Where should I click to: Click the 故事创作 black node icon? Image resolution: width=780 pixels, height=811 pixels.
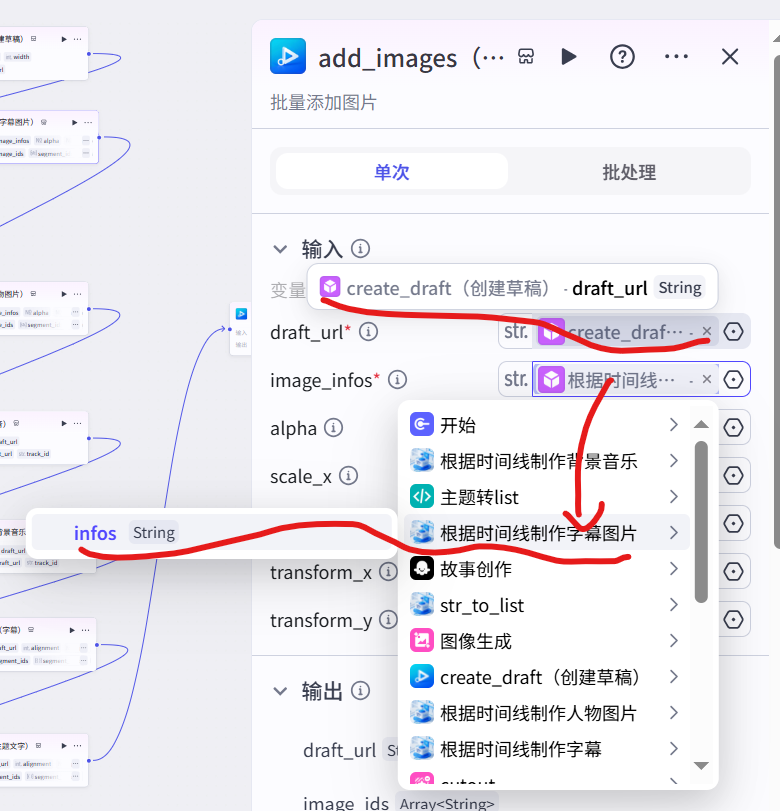pos(422,569)
